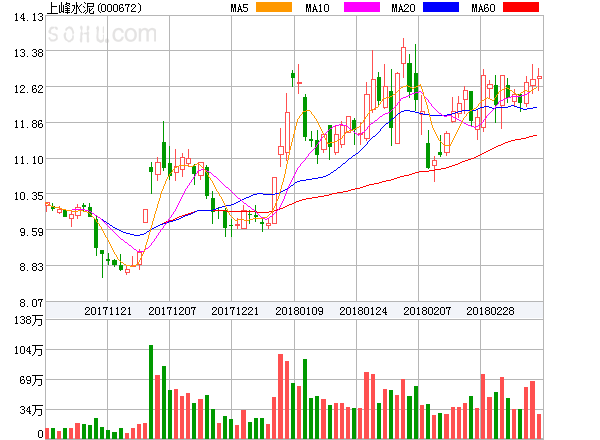
Task: Click the tallest green volume bar near 104万
Action: pyautogui.click(x=151, y=392)
